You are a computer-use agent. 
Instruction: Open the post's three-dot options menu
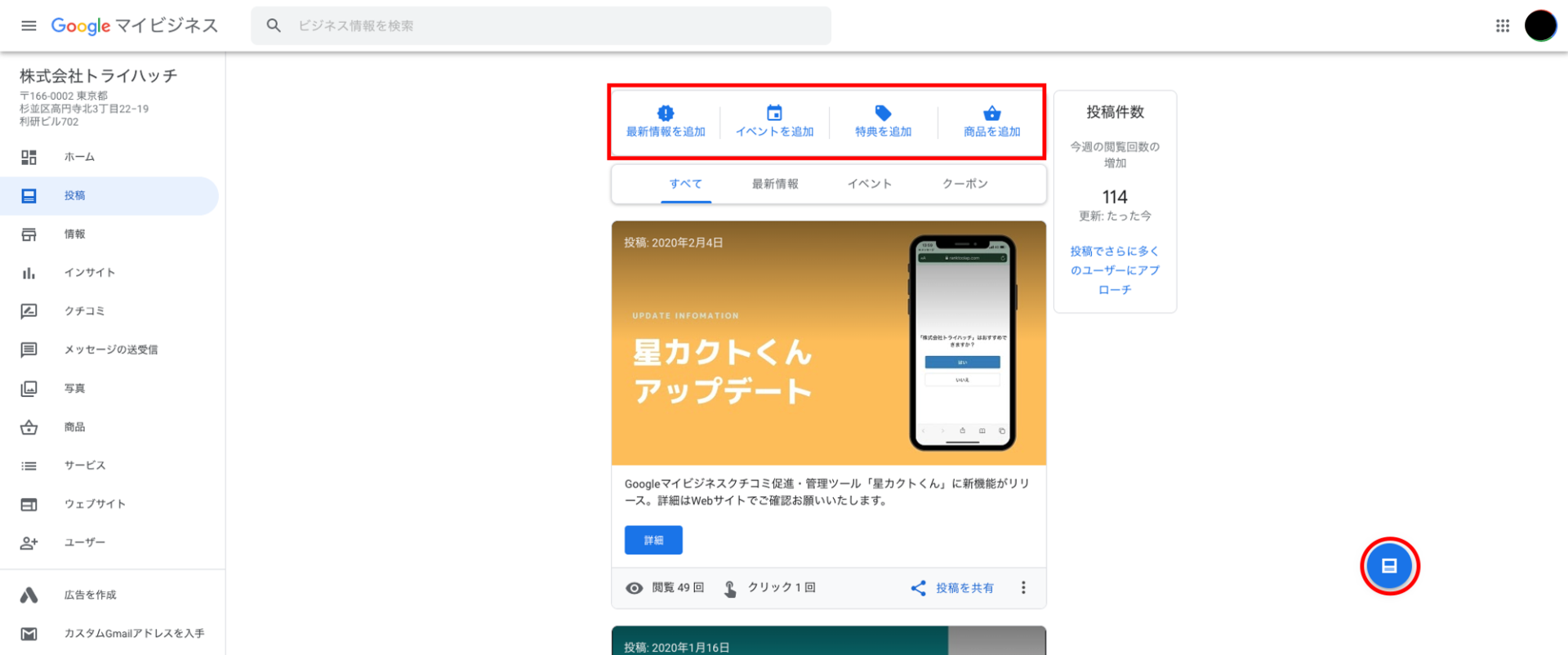1023,588
